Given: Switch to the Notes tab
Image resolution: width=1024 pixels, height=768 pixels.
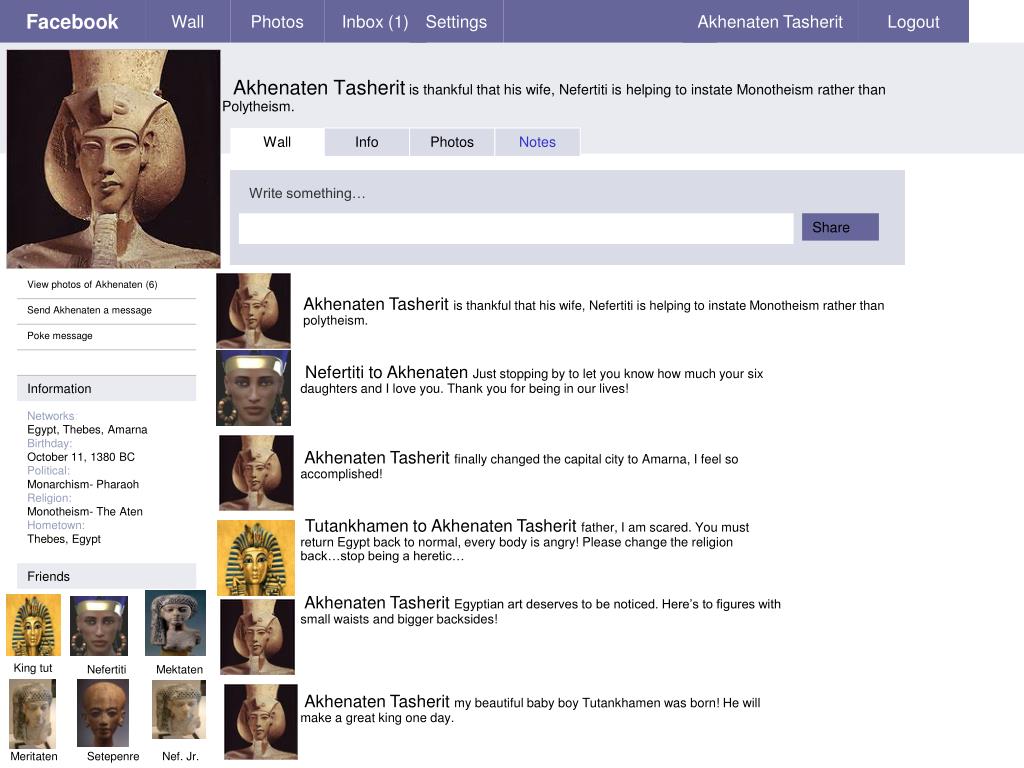Looking at the screenshot, I should [x=537, y=142].
